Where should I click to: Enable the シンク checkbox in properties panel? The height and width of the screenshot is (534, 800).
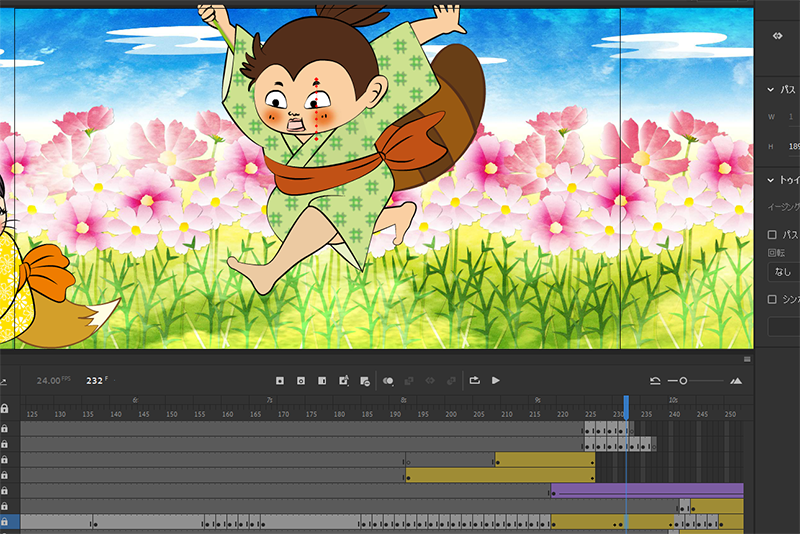click(772, 299)
